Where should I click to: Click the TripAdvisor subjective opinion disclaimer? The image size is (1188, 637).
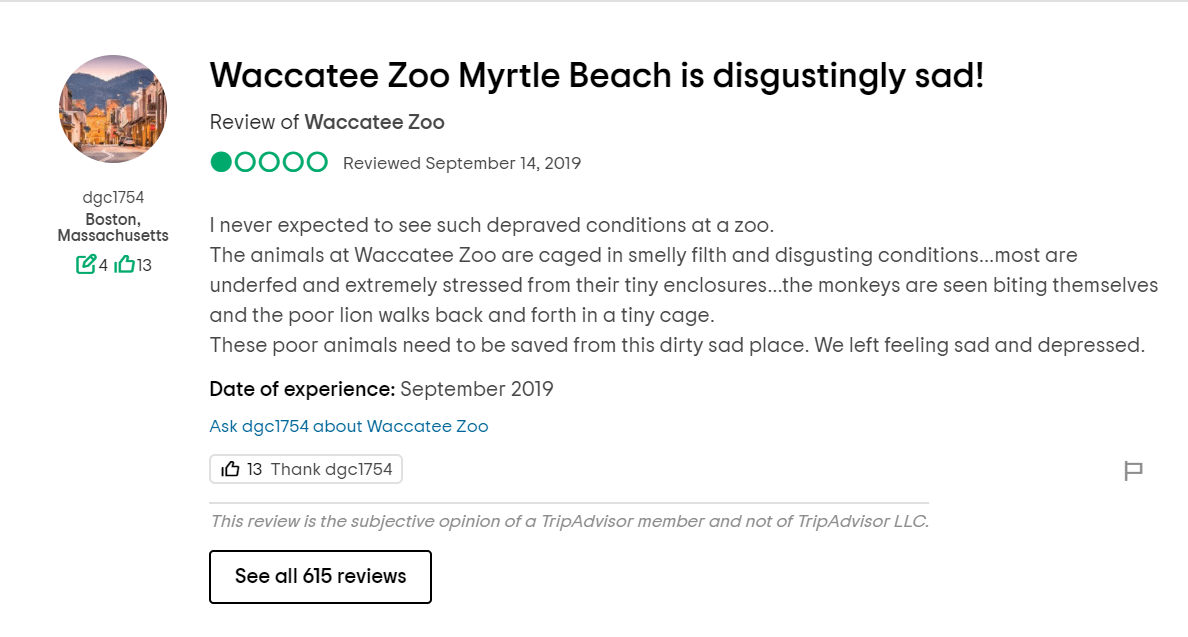click(x=569, y=521)
